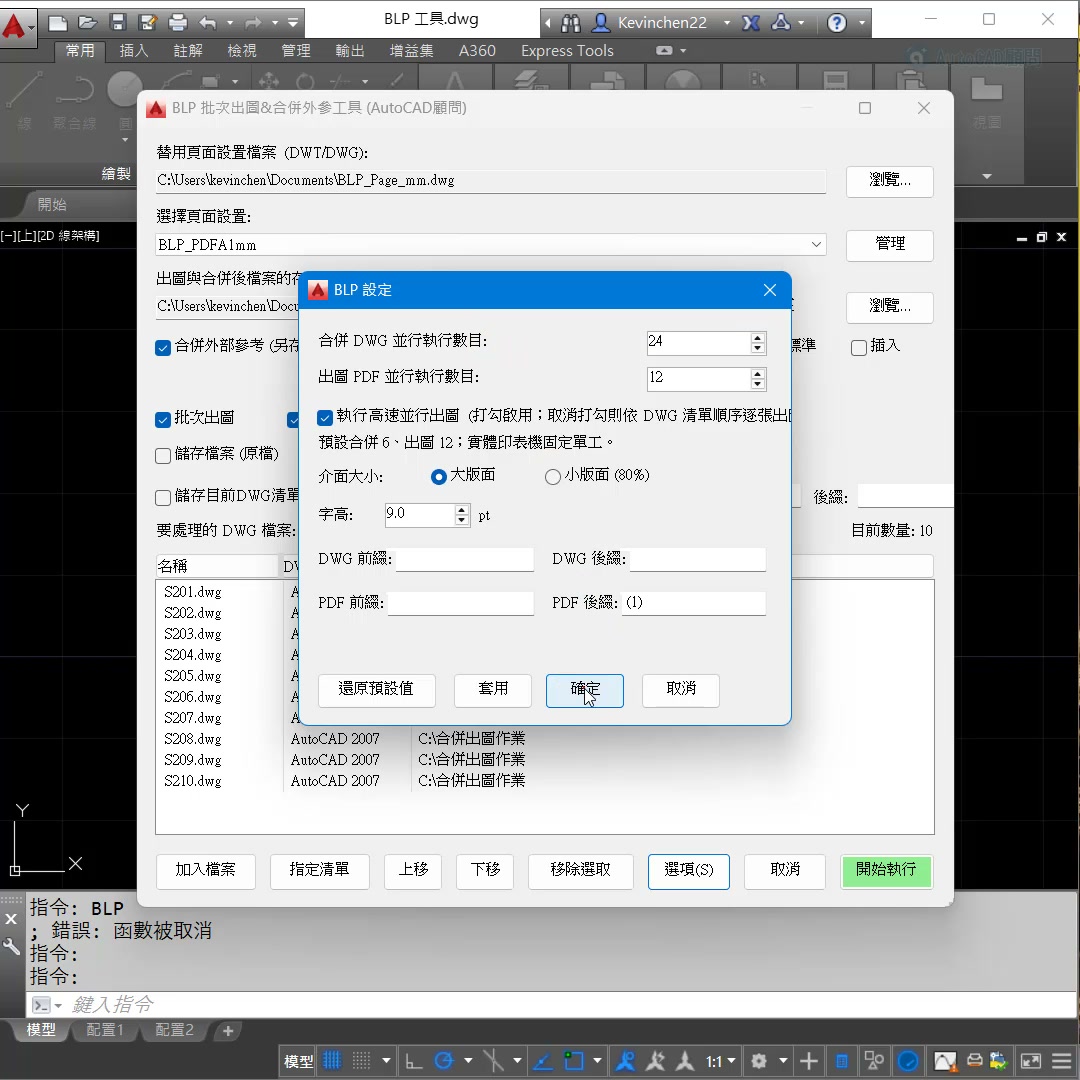Click the wrench icon on command line

point(11,946)
